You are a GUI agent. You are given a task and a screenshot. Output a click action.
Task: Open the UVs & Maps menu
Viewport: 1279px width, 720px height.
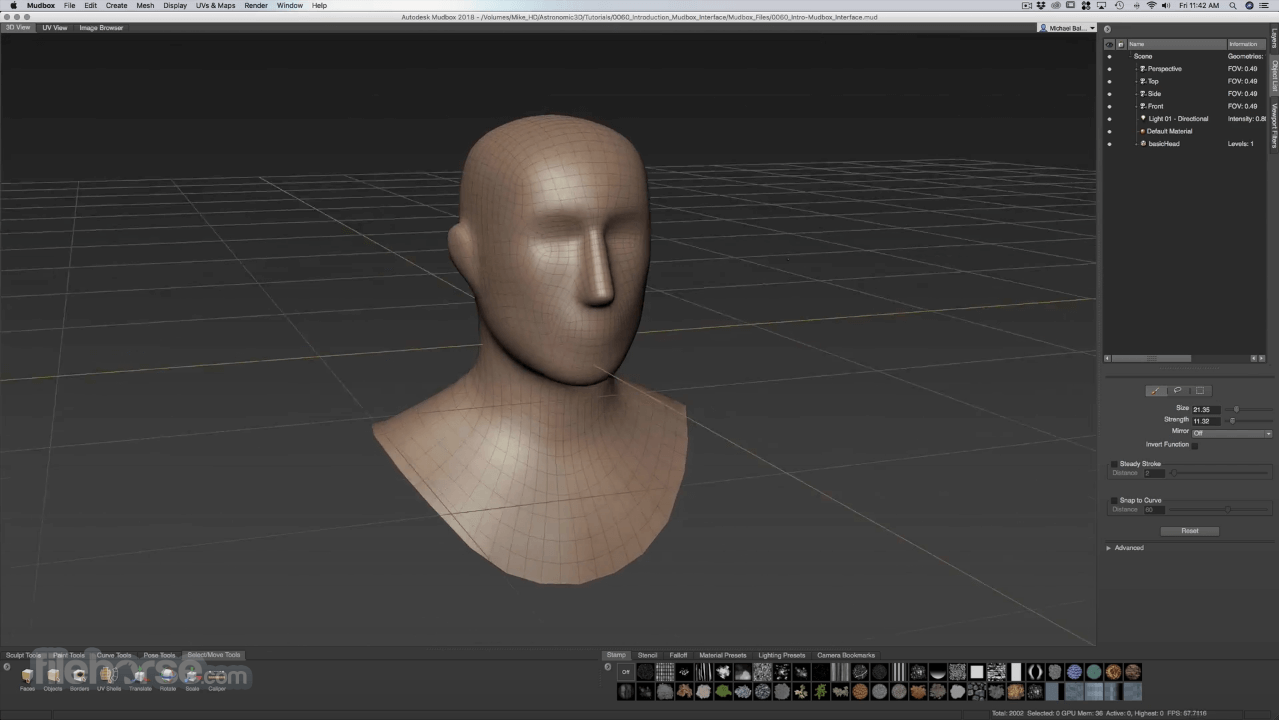pos(215,6)
